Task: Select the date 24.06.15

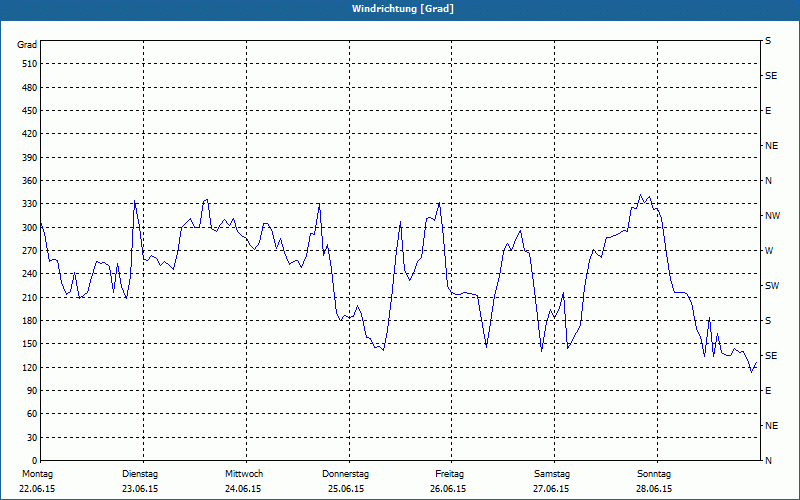Action: coord(243,489)
